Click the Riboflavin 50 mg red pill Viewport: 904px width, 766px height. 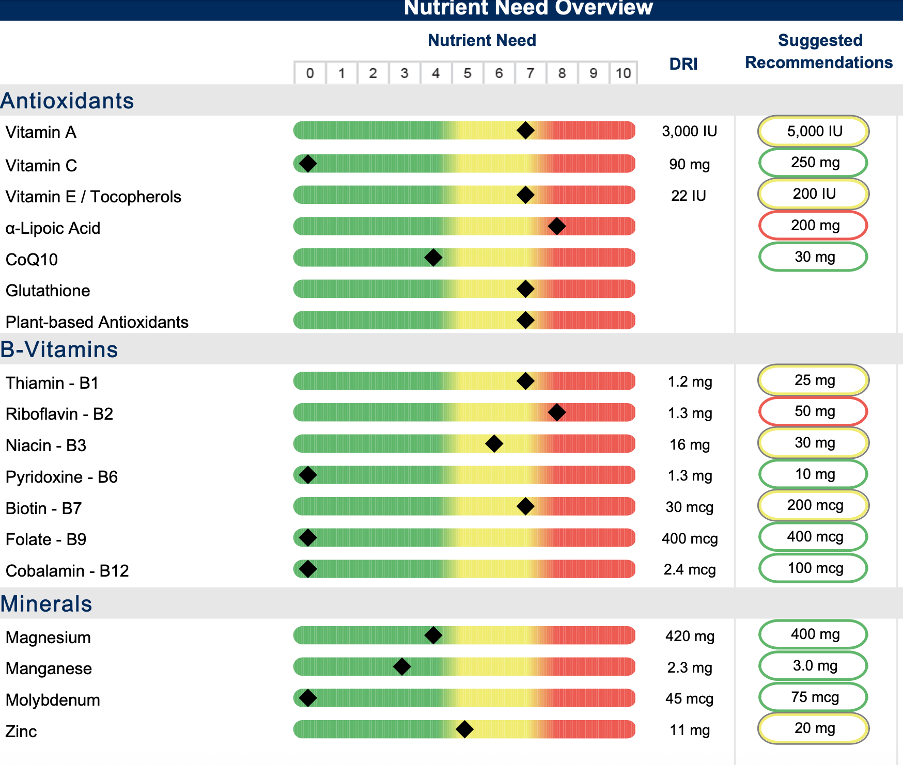(x=813, y=412)
